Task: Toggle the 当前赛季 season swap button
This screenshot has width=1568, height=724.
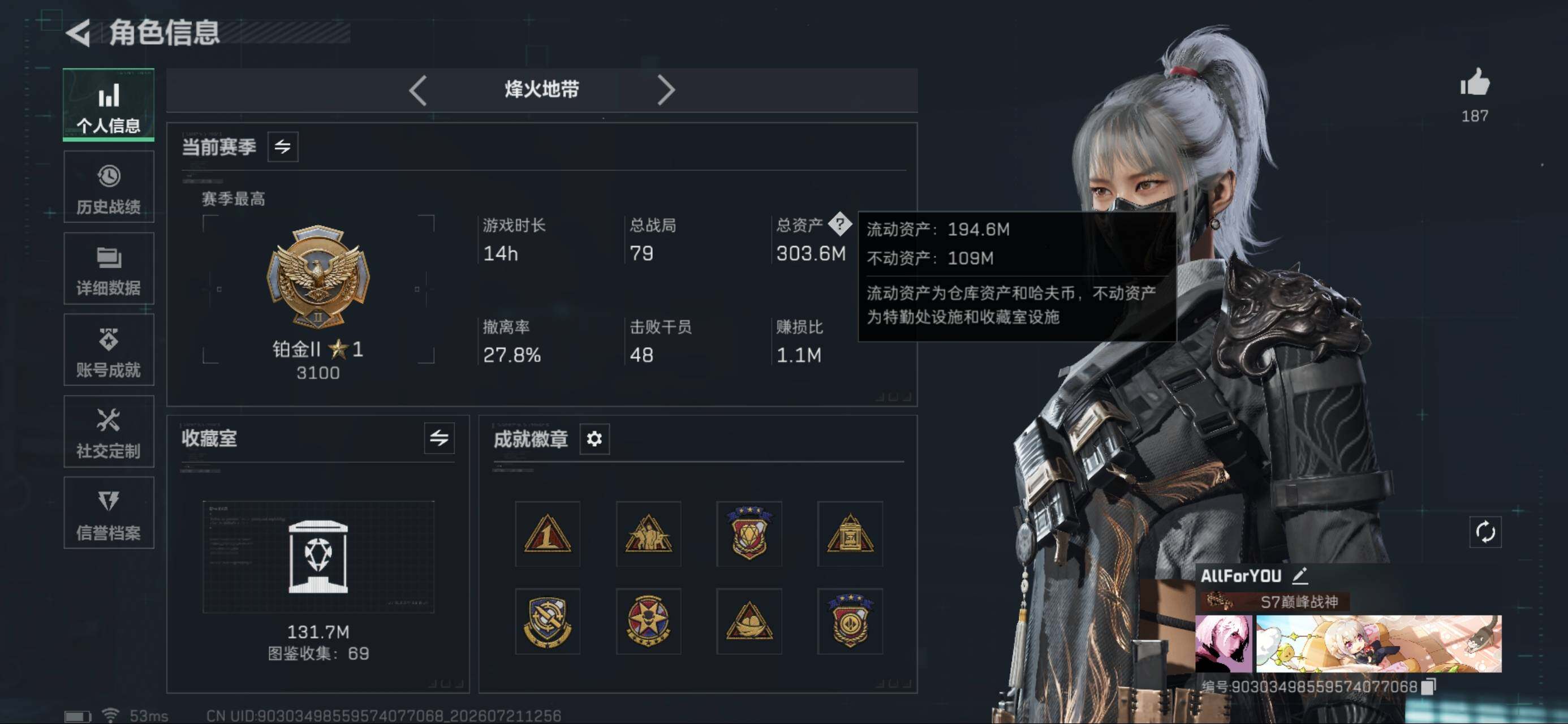Action: (282, 146)
